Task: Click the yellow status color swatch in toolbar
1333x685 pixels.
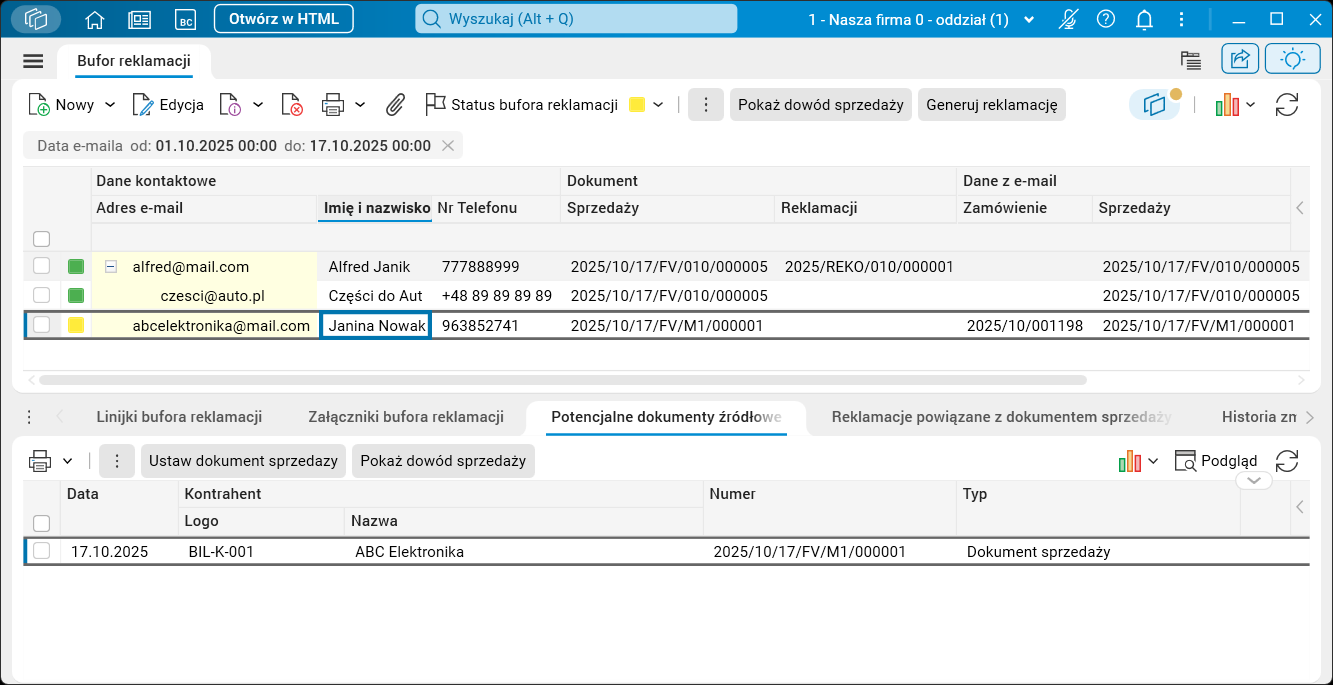Action: click(x=637, y=105)
